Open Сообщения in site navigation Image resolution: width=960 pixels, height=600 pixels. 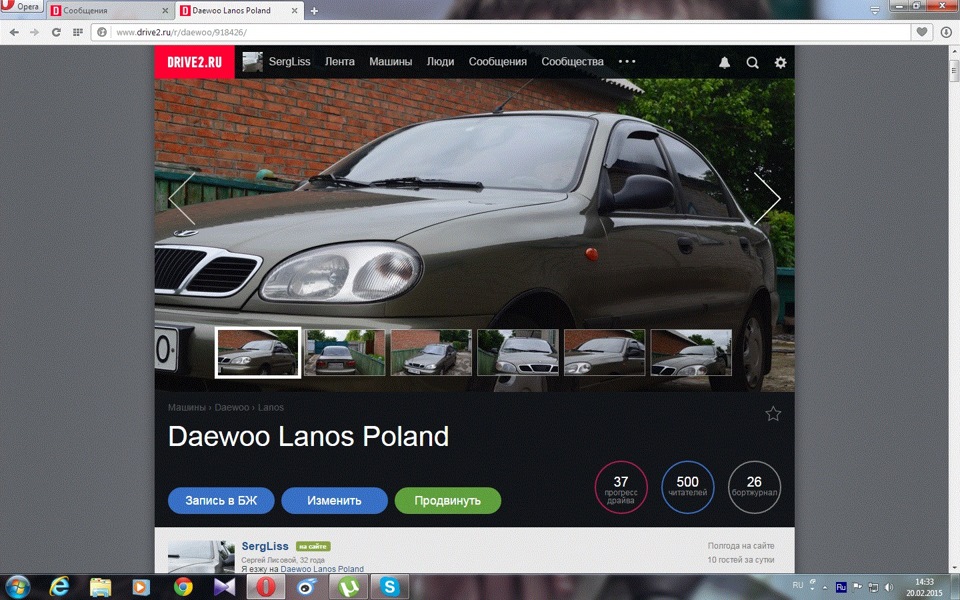(498, 62)
